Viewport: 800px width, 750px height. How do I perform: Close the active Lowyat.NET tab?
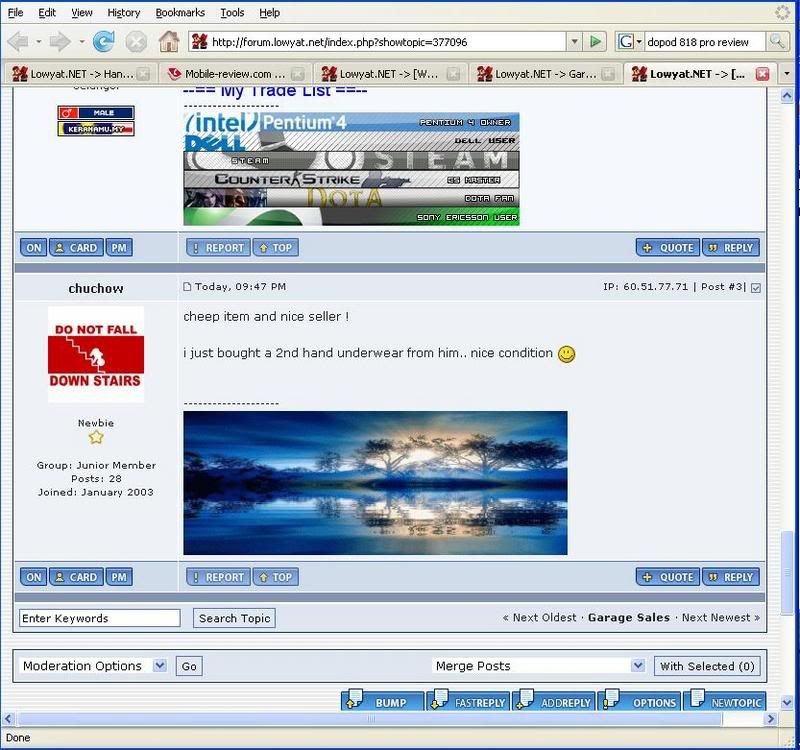(763, 74)
